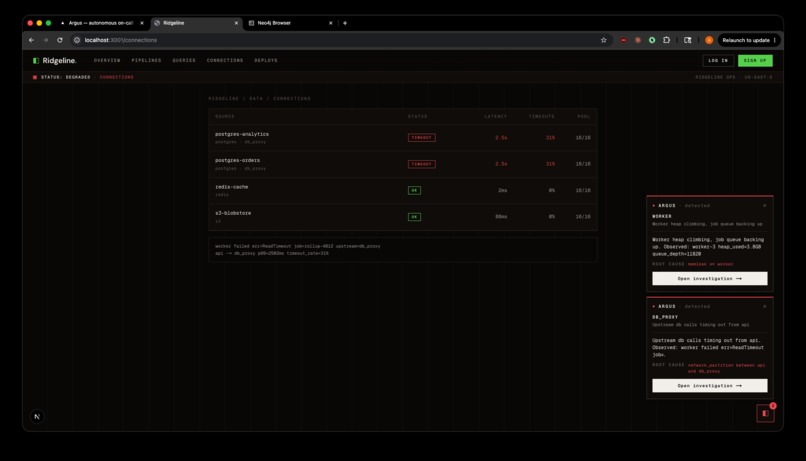The height and width of the screenshot is (461, 806).
Task: Open the green circular extension icon
Action: point(652,40)
